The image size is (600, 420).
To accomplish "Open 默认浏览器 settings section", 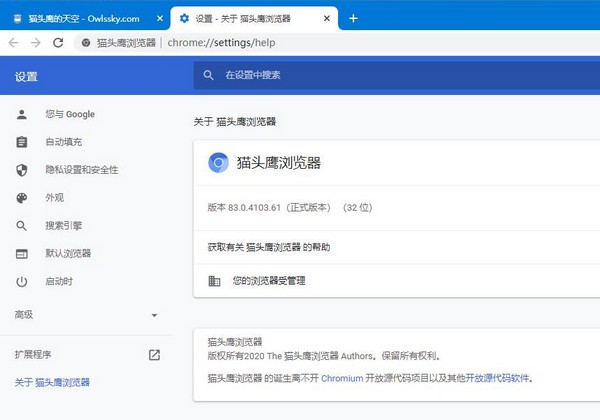I will pos(67,254).
